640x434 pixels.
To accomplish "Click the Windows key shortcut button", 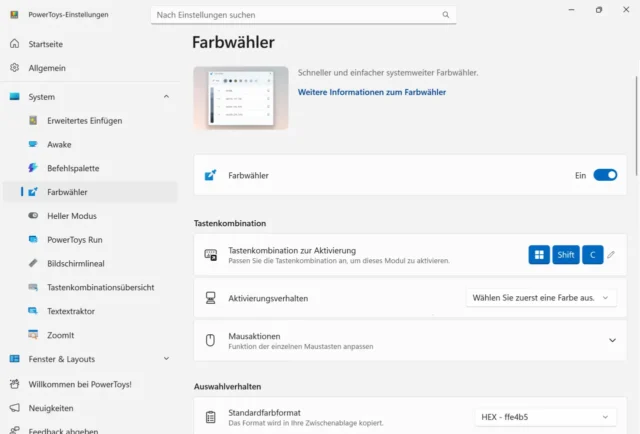I will [539, 255].
